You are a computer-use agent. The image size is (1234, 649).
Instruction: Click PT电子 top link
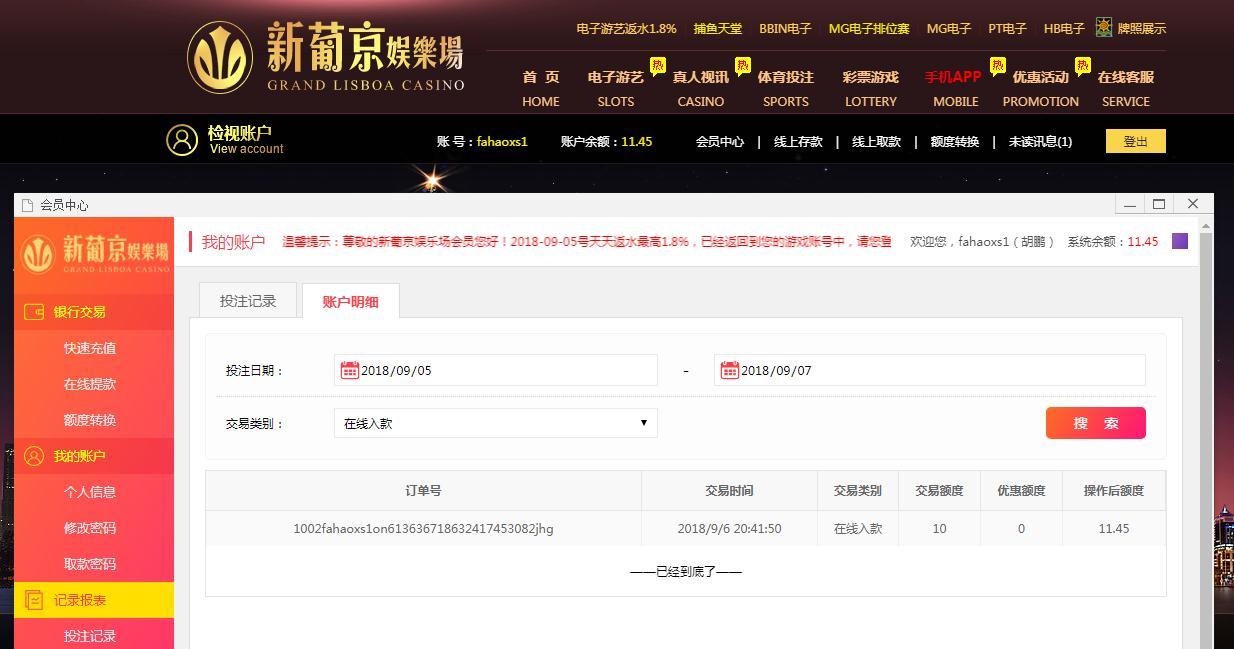[1007, 28]
